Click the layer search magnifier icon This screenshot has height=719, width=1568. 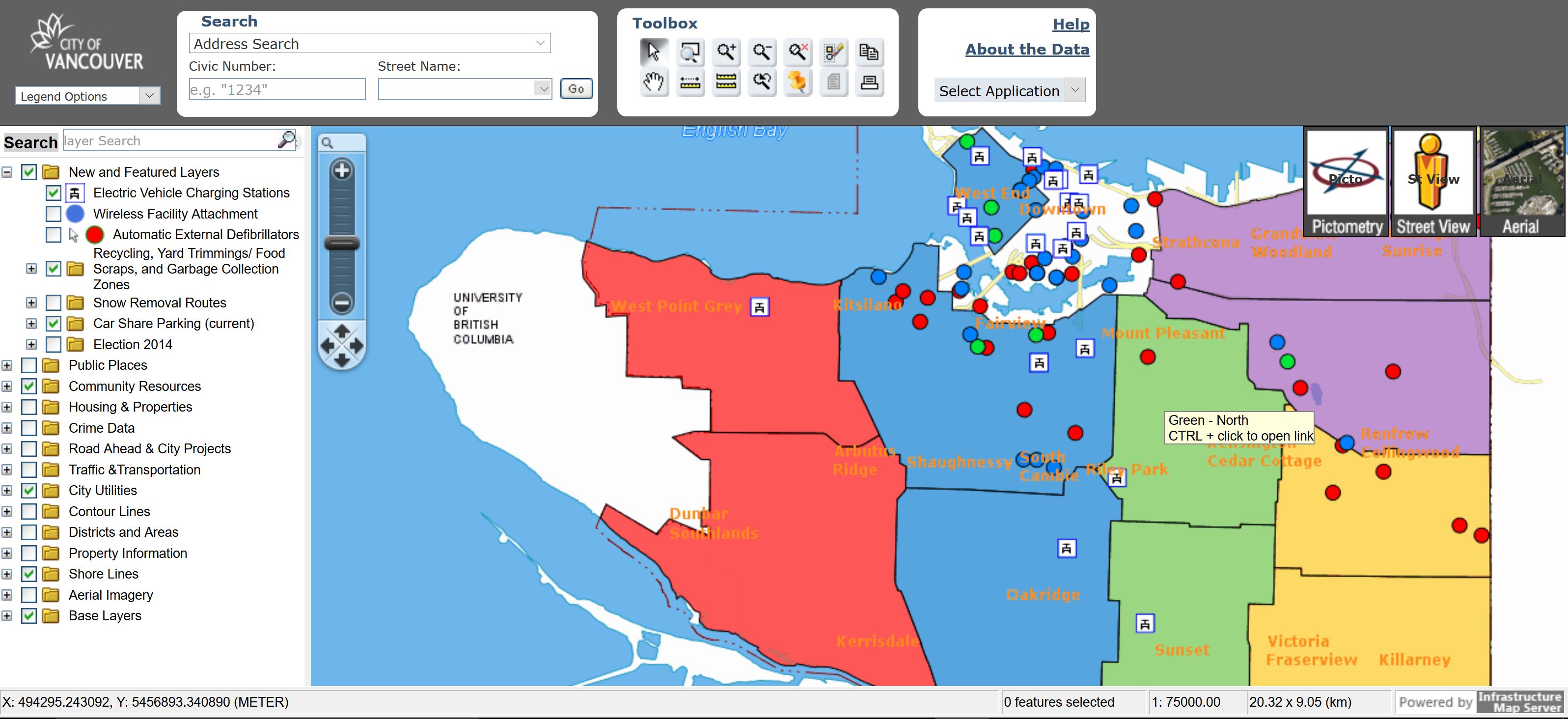pos(286,140)
